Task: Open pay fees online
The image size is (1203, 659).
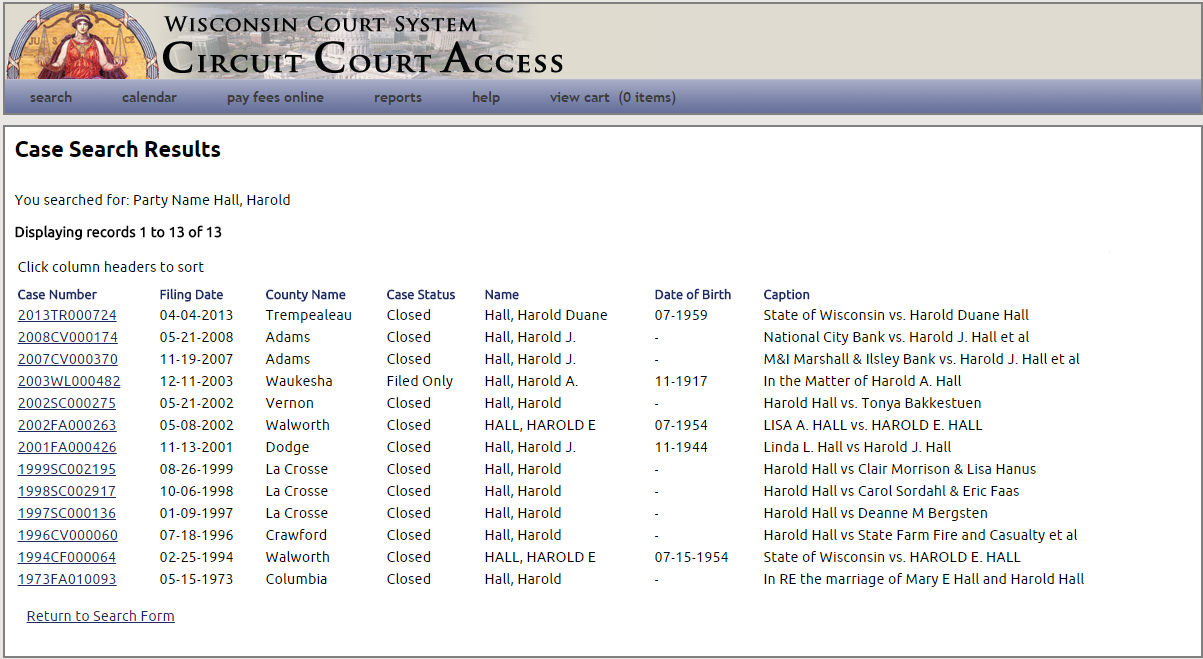Action: tap(275, 97)
